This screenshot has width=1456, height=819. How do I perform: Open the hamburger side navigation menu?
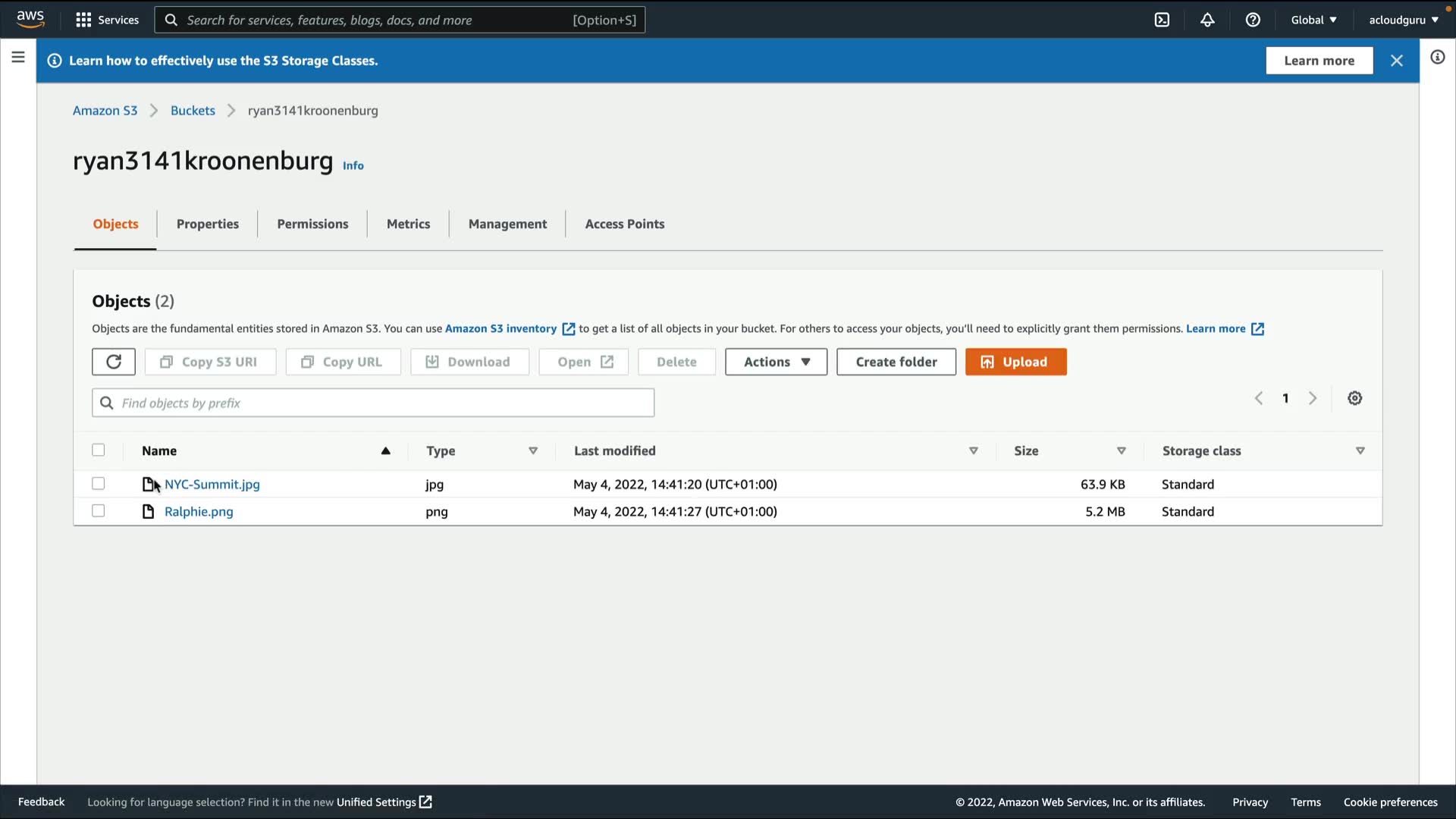click(18, 57)
